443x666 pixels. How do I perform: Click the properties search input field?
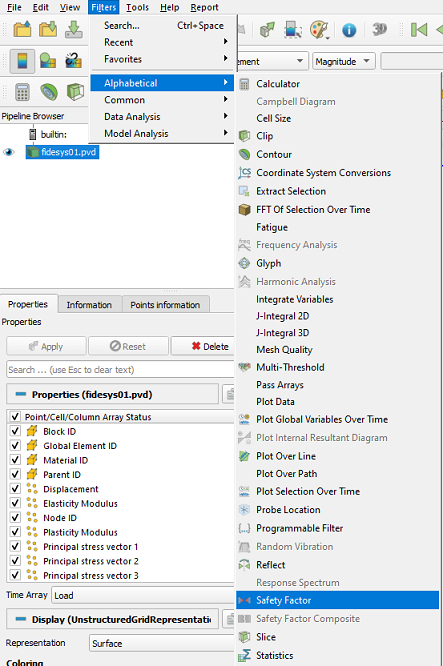[120, 370]
